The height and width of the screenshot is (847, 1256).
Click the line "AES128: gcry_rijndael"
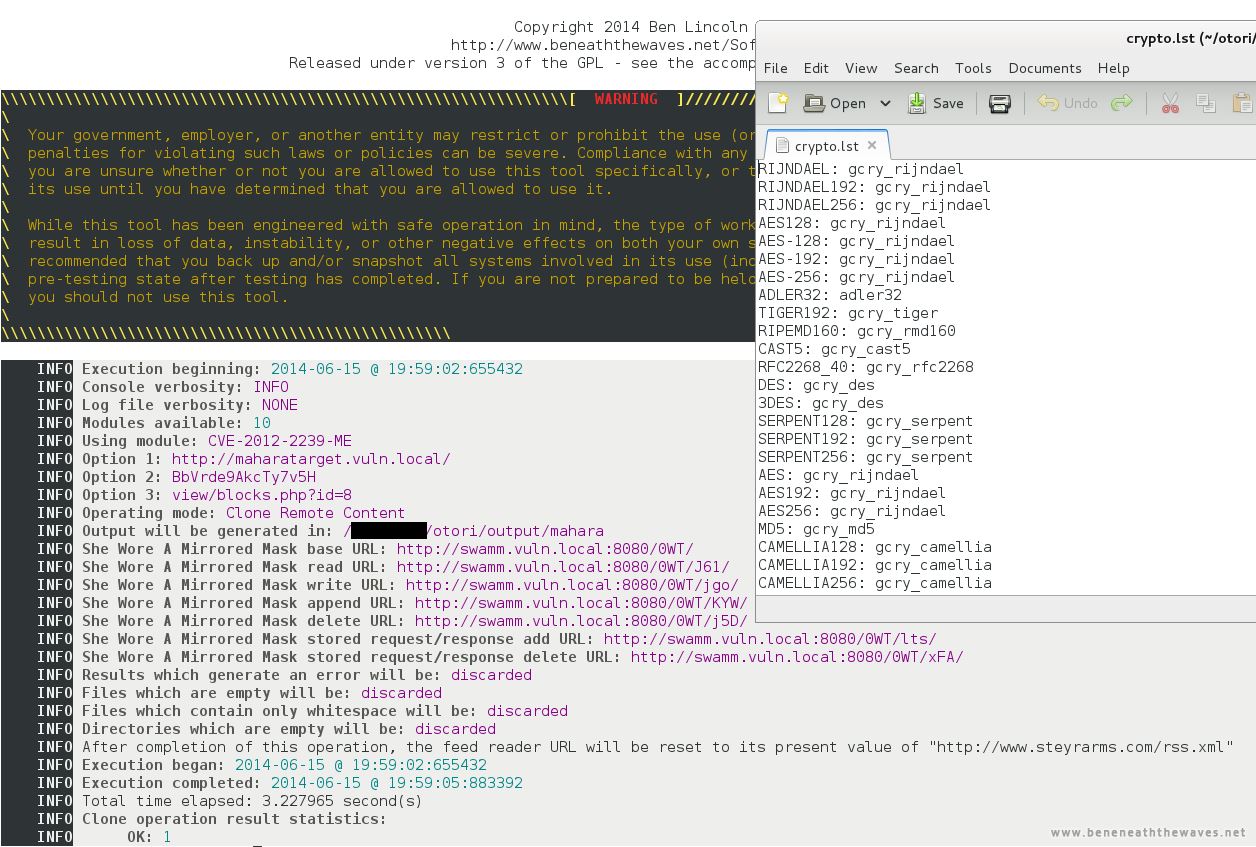[852, 223]
